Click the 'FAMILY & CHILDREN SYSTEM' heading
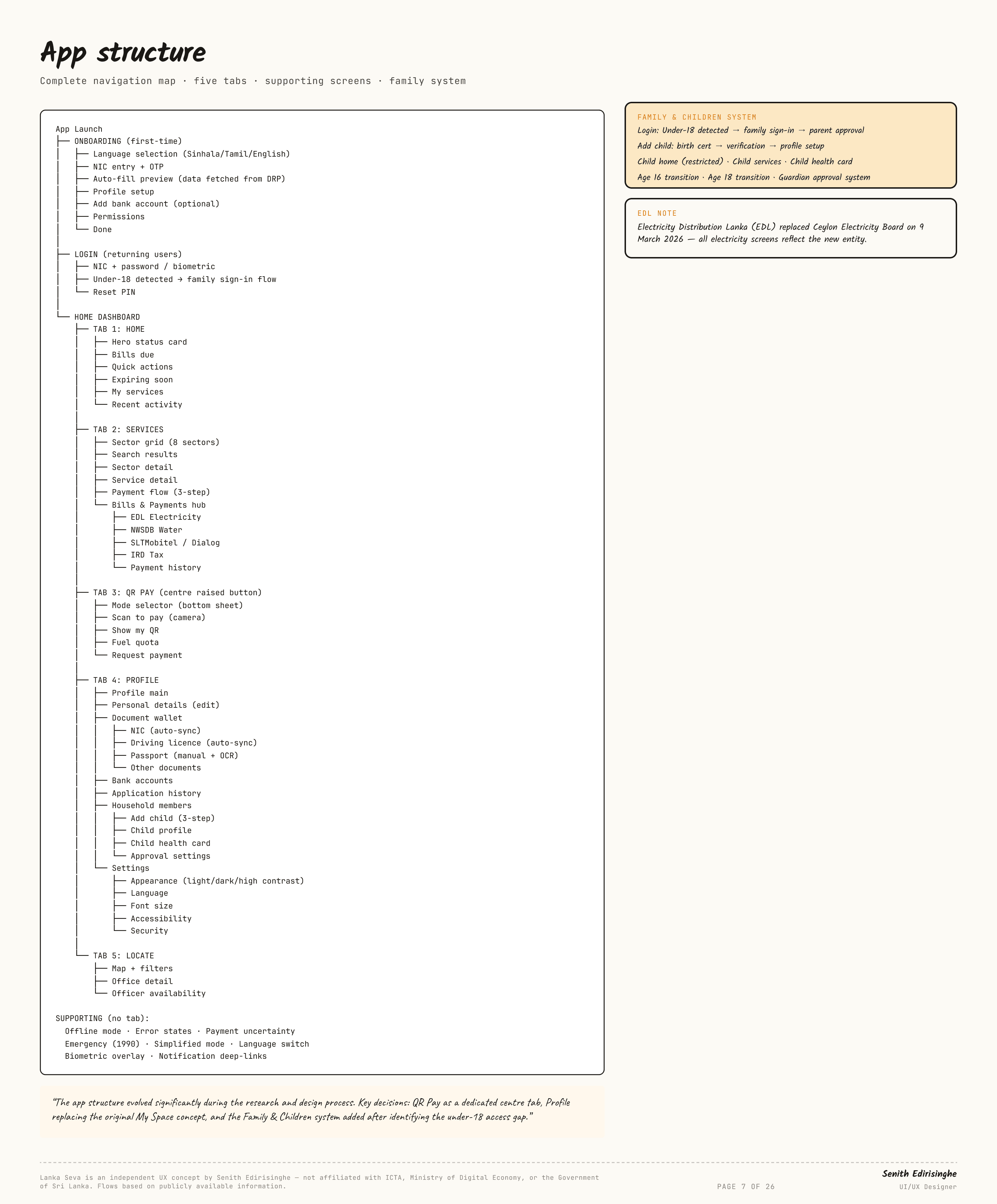Viewport: 997px width, 1204px height. [x=696, y=117]
